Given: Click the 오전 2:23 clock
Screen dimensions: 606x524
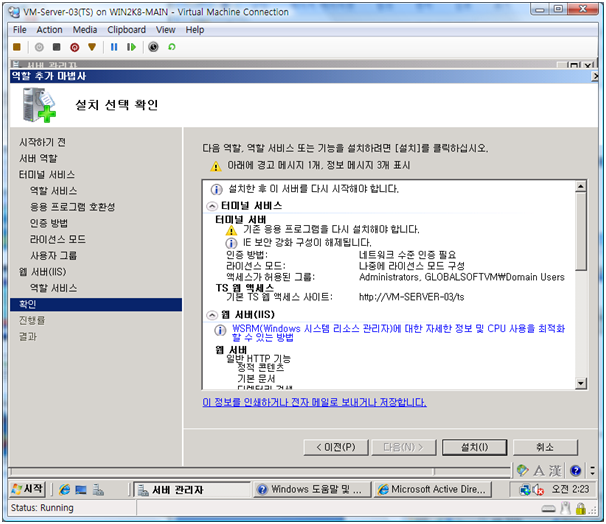Looking at the screenshot, I should pos(570,489).
